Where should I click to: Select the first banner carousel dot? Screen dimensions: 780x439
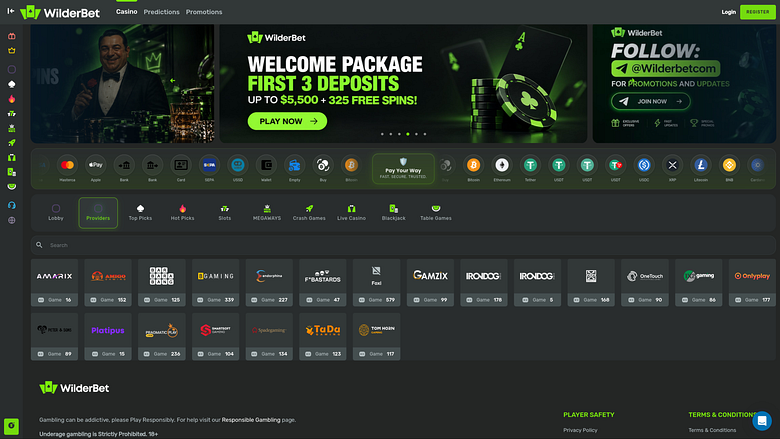(x=382, y=134)
